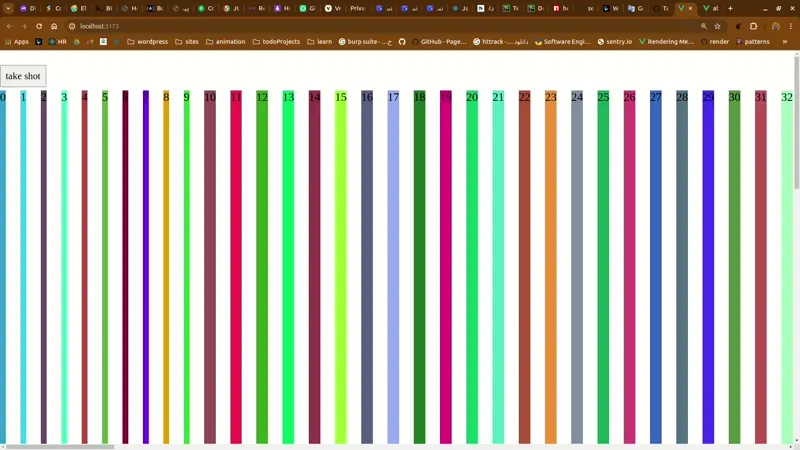
Task: Click the black square icon bookmark beside Apps
Action: point(39,42)
